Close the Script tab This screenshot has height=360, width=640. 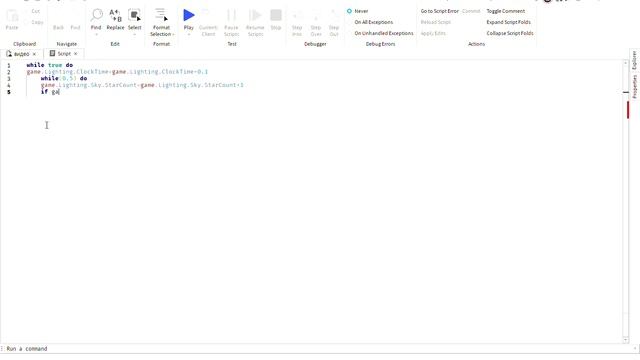click(76, 54)
